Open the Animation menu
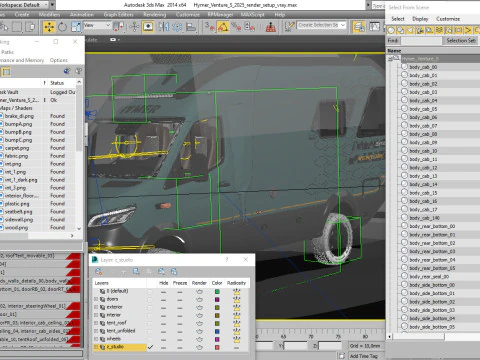 [82, 14]
